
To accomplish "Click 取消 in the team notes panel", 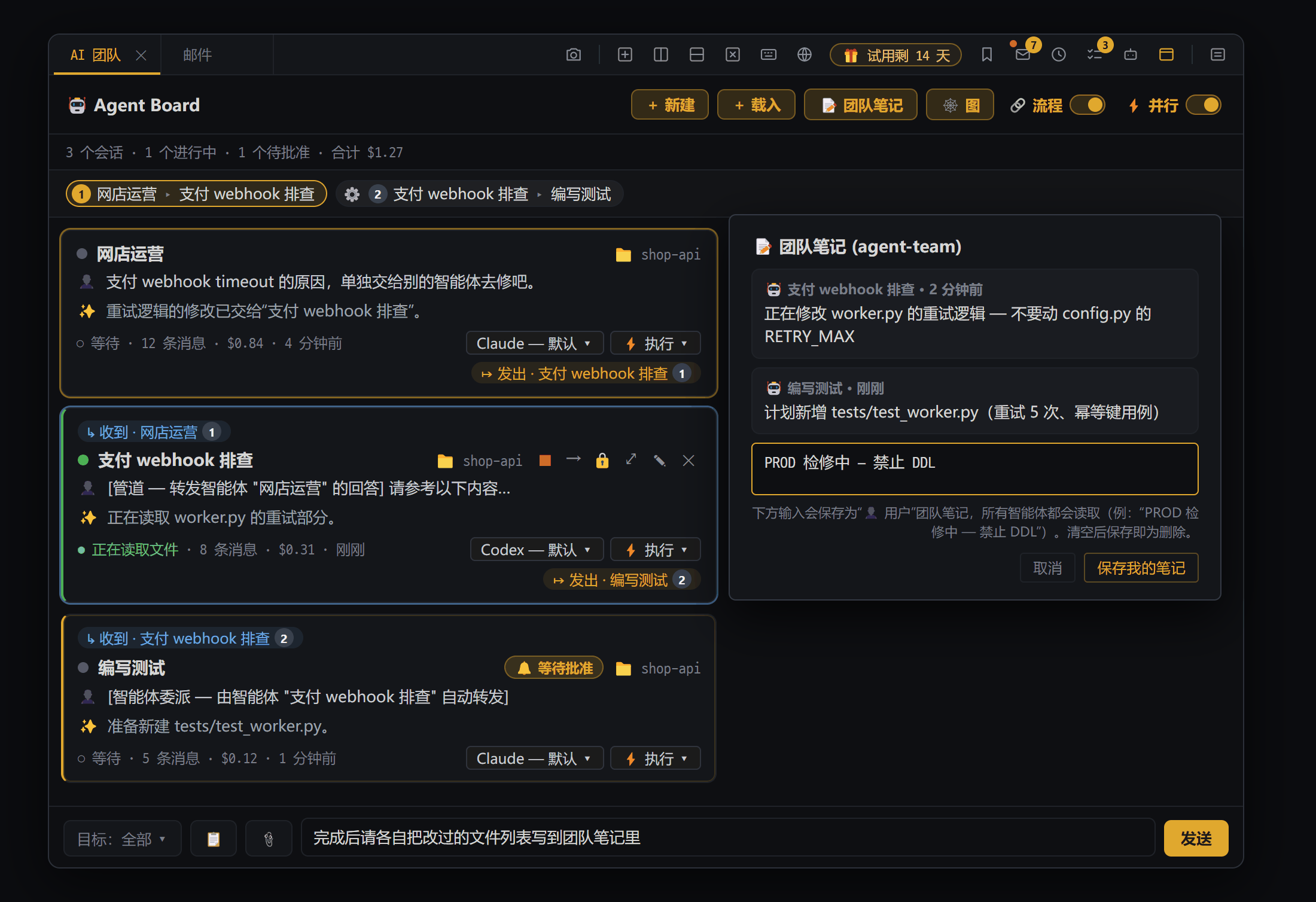I will 1047,568.
